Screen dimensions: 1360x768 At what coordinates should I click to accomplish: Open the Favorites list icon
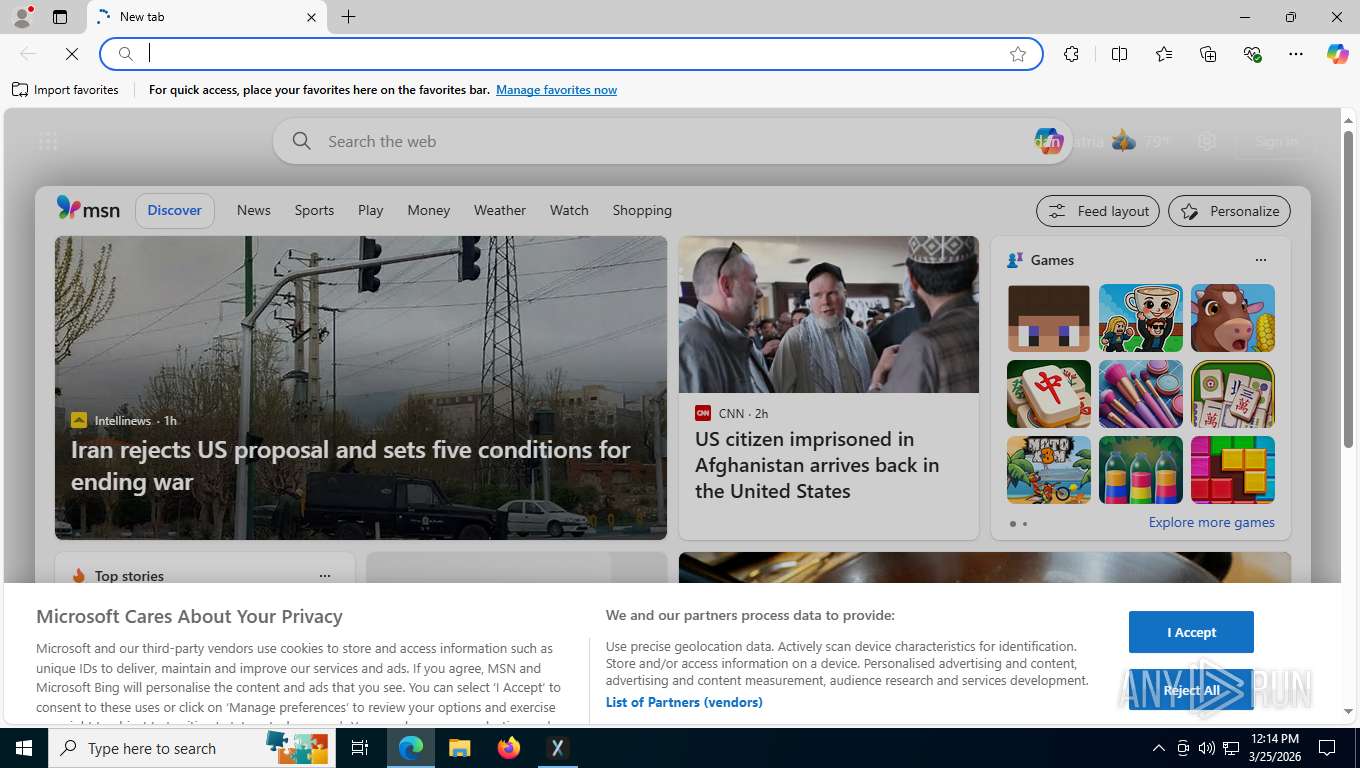coord(1164,54)
